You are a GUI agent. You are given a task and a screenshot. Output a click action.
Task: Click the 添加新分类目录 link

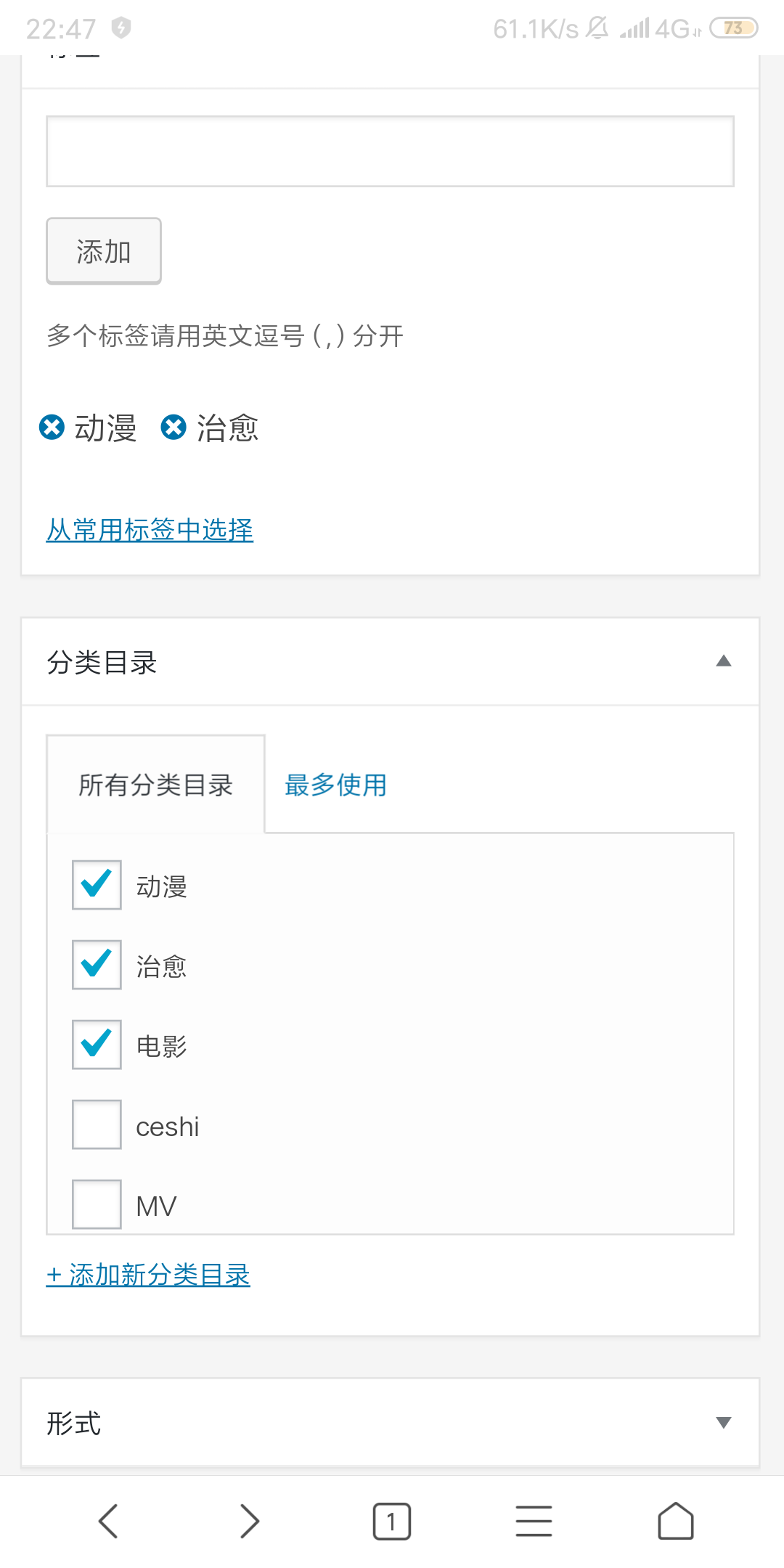click(148, 1275)
